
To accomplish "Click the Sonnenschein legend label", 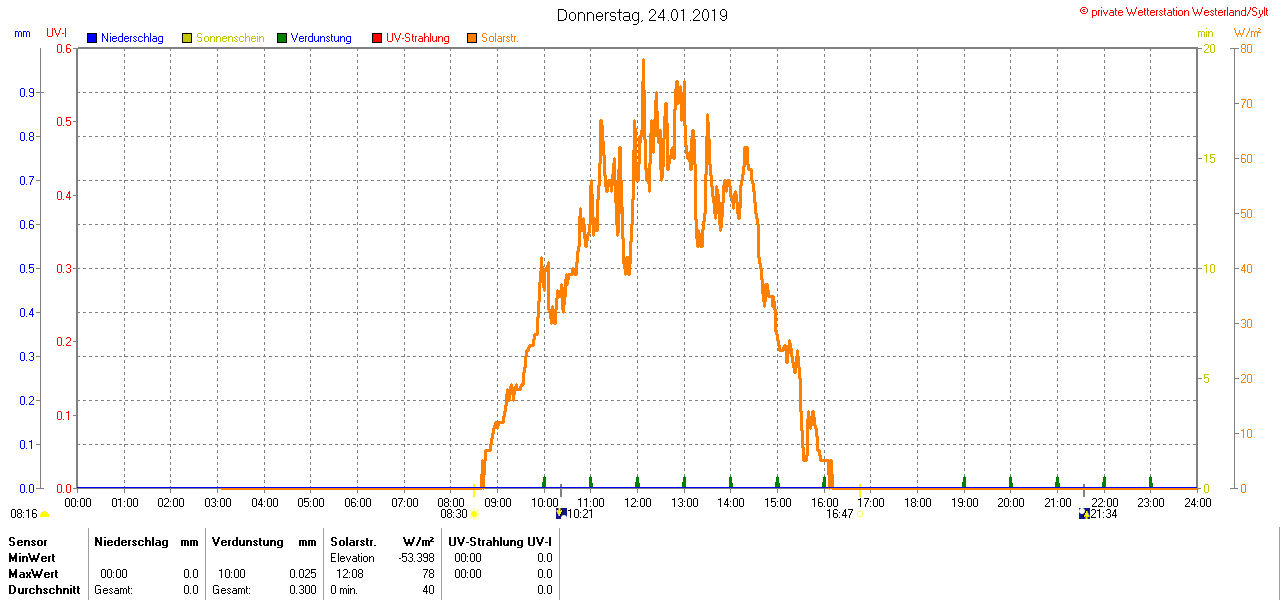I will (230, 38).
